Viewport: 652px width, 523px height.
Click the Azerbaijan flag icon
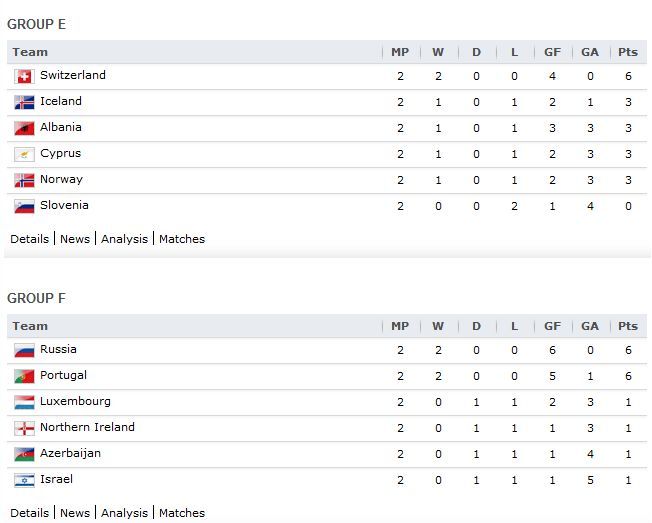click(x=24, y=454)
